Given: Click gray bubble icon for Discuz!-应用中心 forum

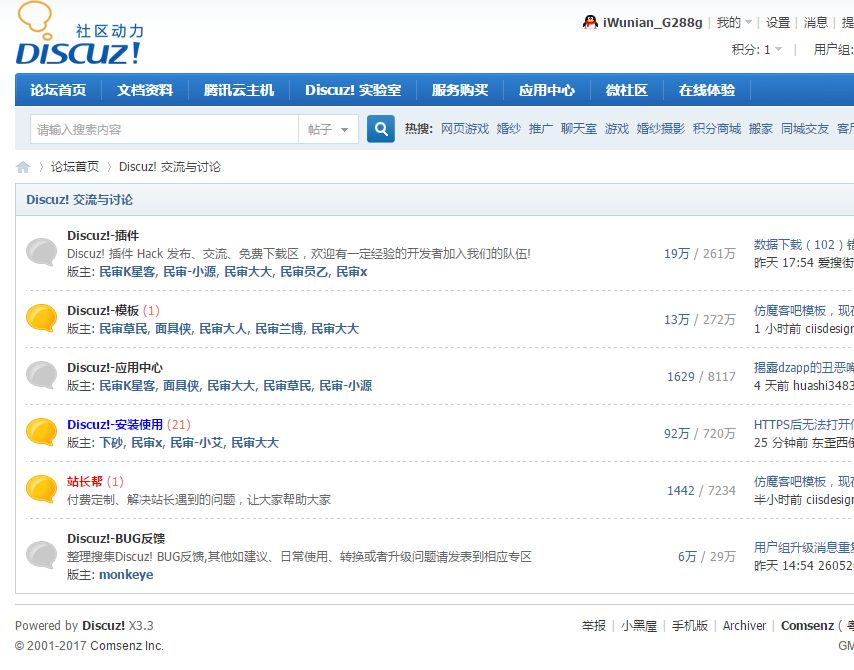Looking at the screenshot, I should [41, 375].
